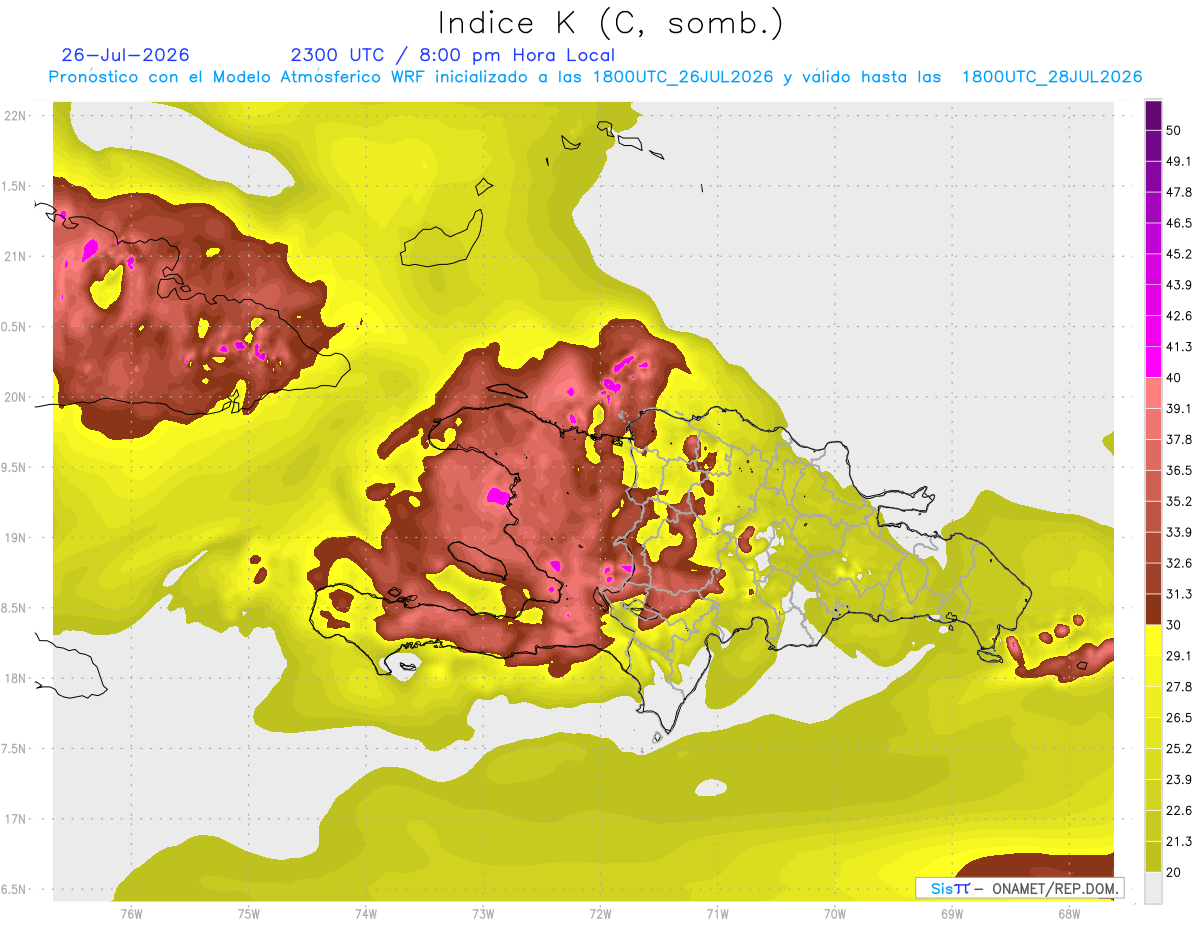The image size is (1200, 927).
Task: Click legend value "49.1"
Action: click(1179, 161)
